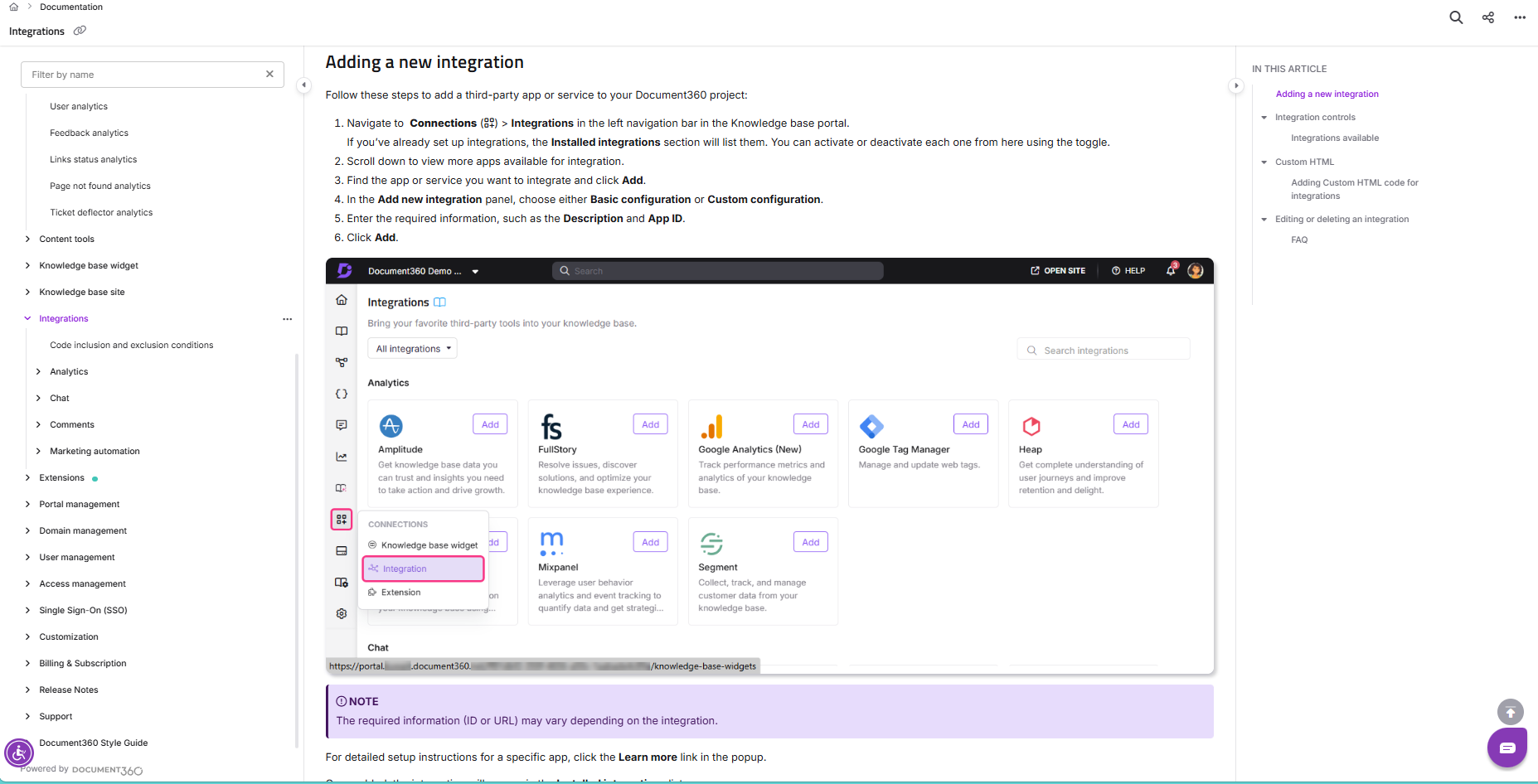
Task: Collapse Editing or deleting an integration outline
Action: [x=1264, y=220]
